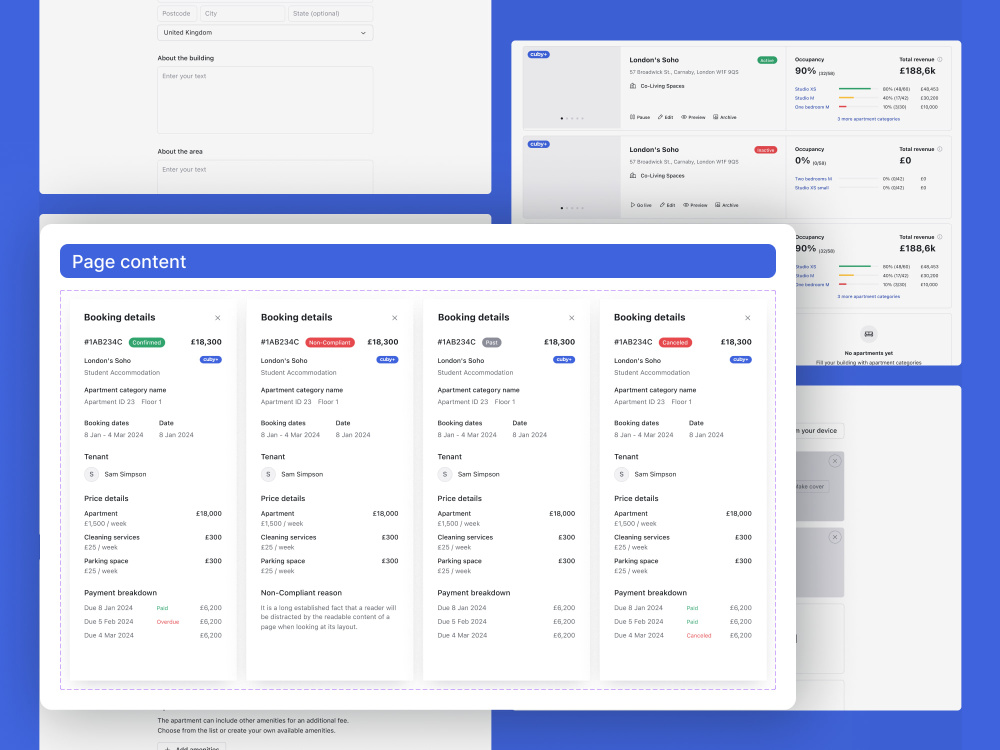Preview the Inactive London's Soho building
This screenshot has height=750, width=1000.
[x=695, y=205]
